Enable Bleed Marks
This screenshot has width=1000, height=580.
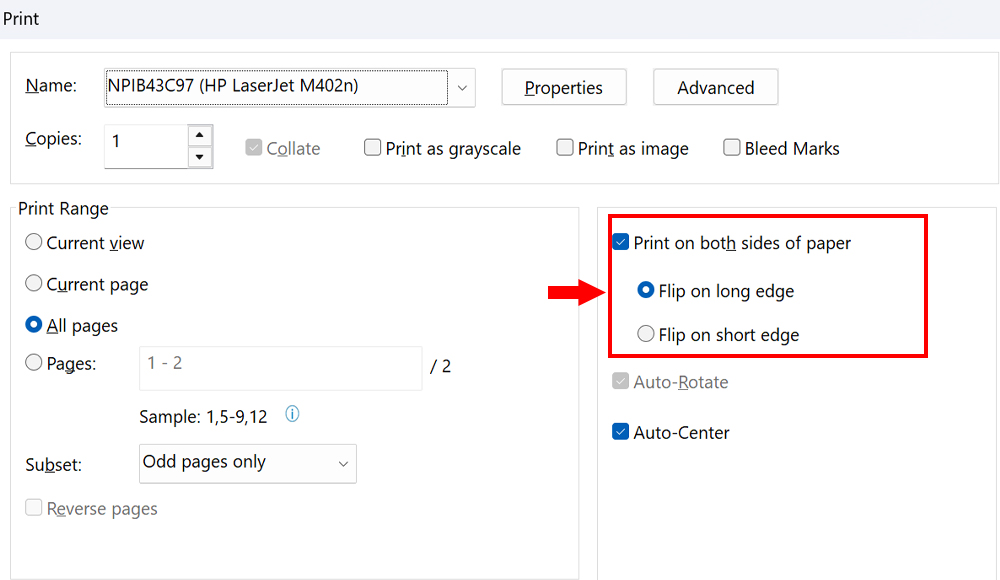click(x=731, y=147)
